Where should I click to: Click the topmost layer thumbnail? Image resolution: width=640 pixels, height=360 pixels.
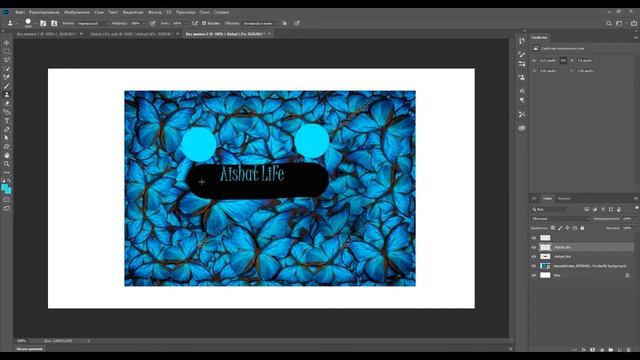click(x=545, y=238)
